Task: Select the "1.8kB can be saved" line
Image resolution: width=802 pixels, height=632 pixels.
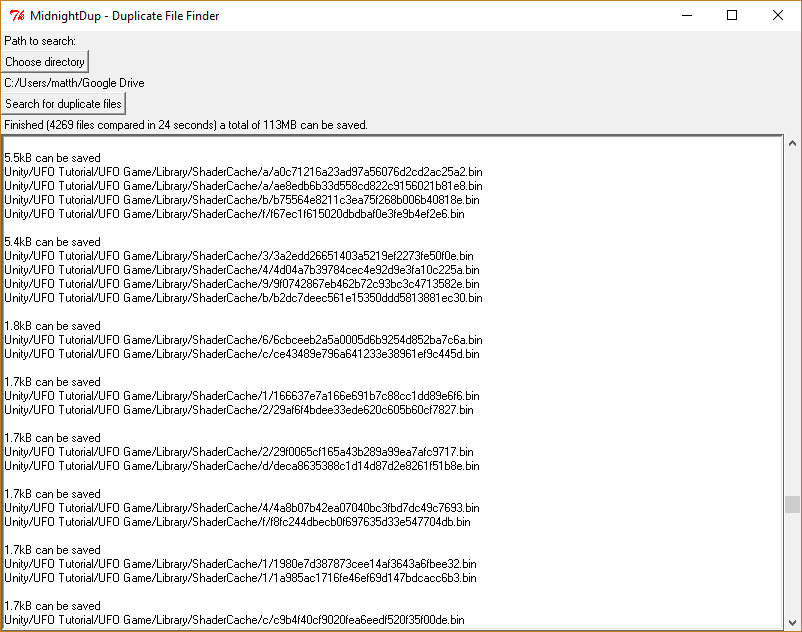Action: pyautogui.click(x=52, y=326)
